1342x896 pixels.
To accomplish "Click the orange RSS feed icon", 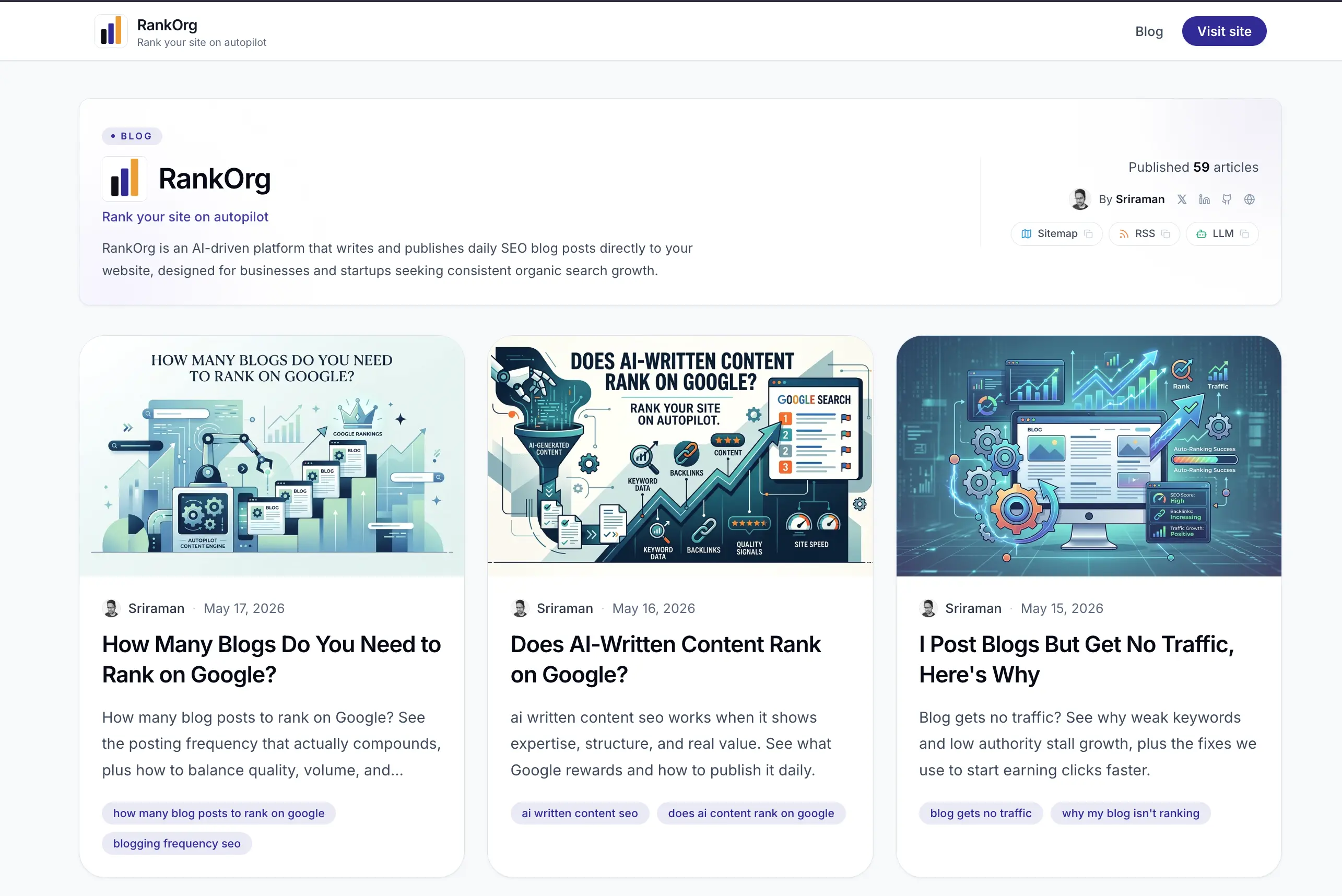I will [x=1124, y=234].
